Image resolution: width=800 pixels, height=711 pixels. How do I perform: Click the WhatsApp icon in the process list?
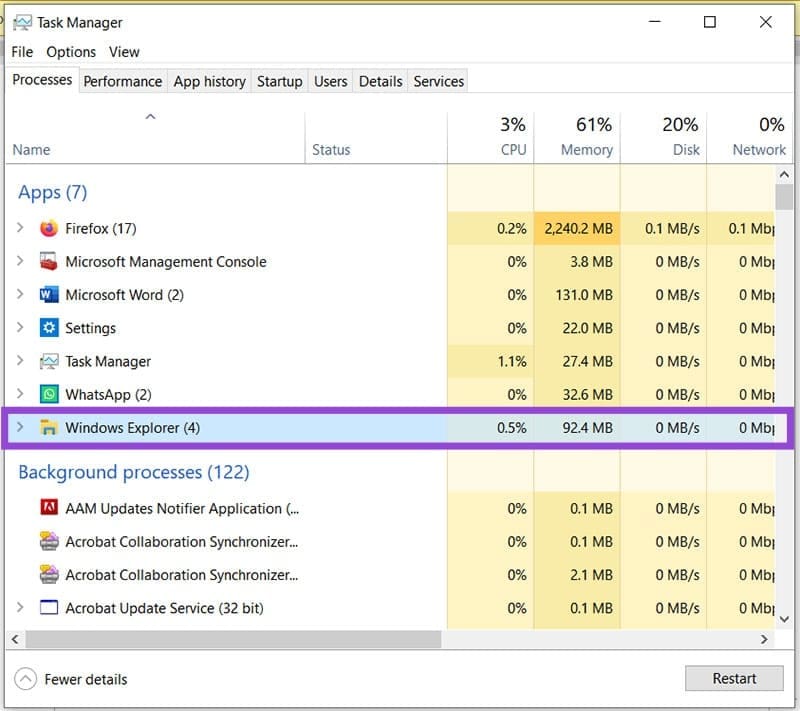pyautogui.click(x=49, y=394)
